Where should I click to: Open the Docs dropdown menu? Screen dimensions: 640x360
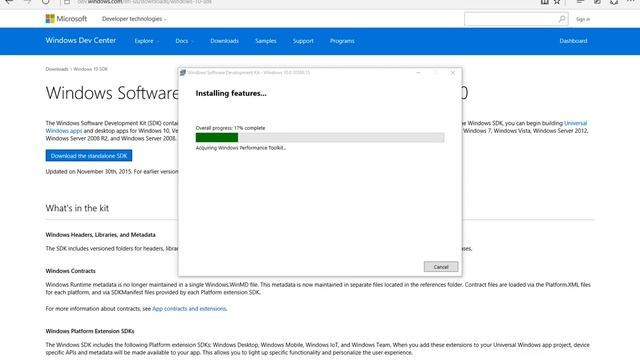[184, 41]
